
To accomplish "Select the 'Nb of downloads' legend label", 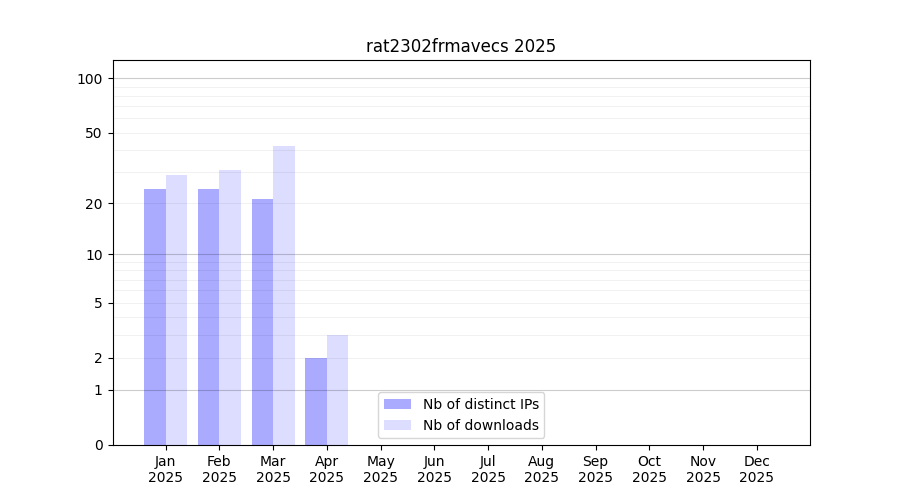I will coord(480,425).
